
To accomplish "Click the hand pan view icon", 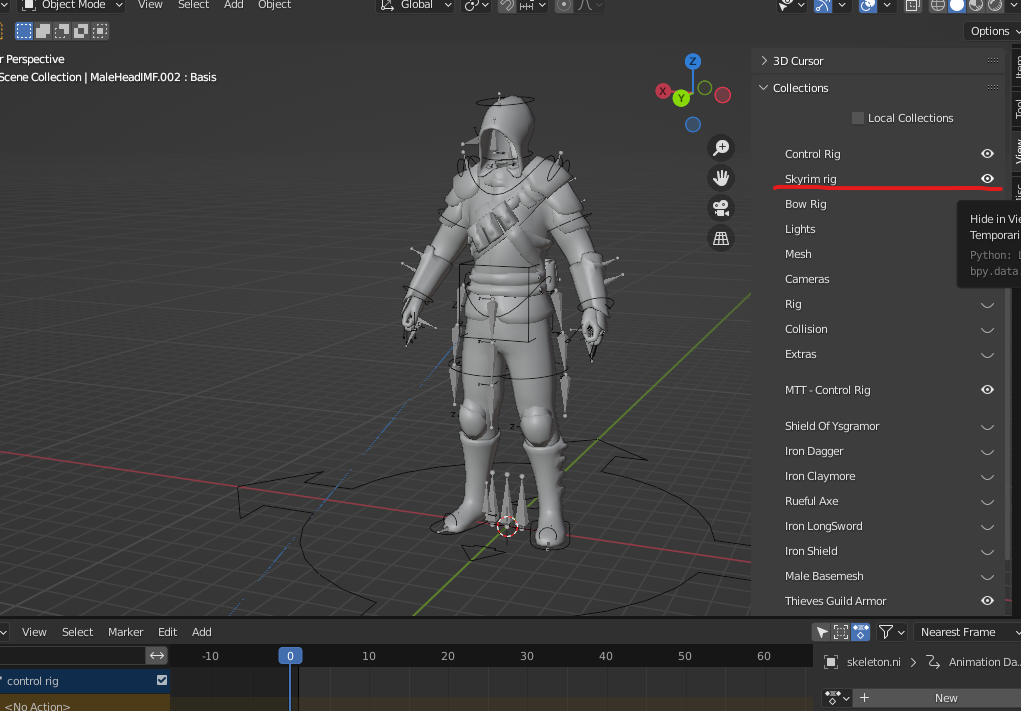I will coord(720,178).
